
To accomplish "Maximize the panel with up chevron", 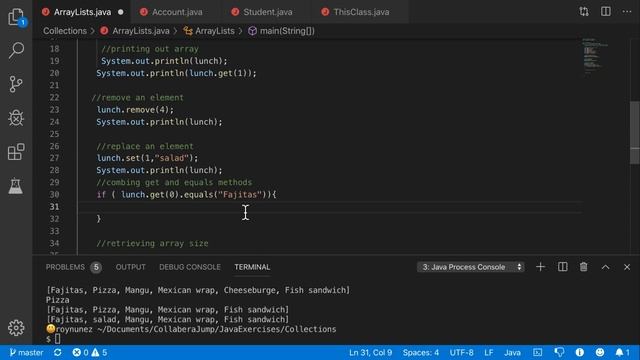I will (x=605, y=267).
